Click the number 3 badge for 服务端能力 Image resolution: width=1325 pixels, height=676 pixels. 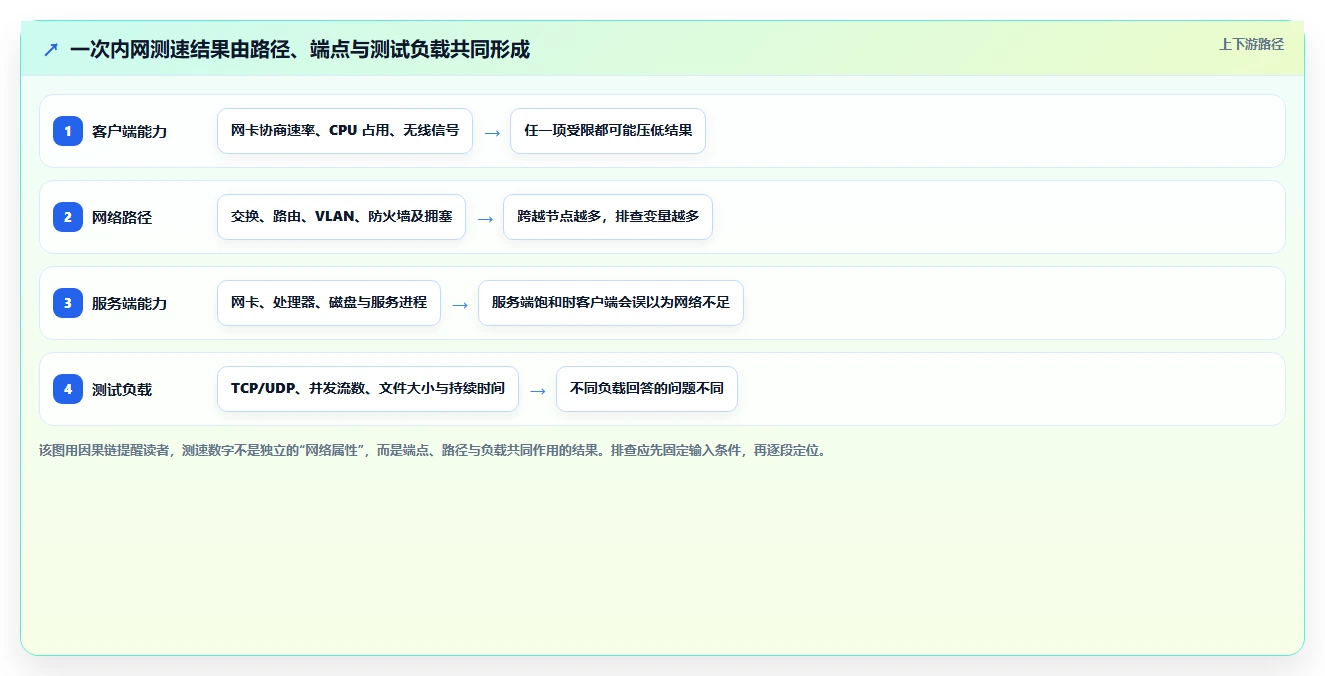coord(68,303)
